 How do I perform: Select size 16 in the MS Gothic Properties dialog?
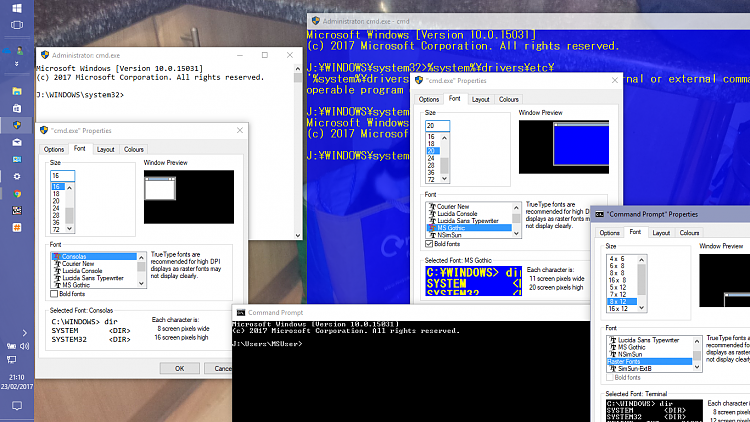click(431, 136)
